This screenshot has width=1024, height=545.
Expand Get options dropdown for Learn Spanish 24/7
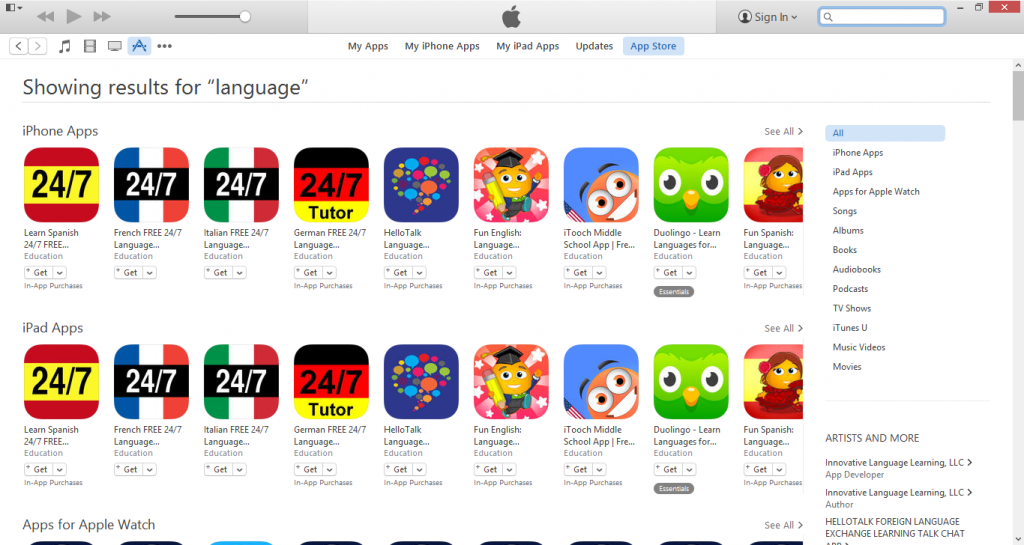(x=59, y=273)
